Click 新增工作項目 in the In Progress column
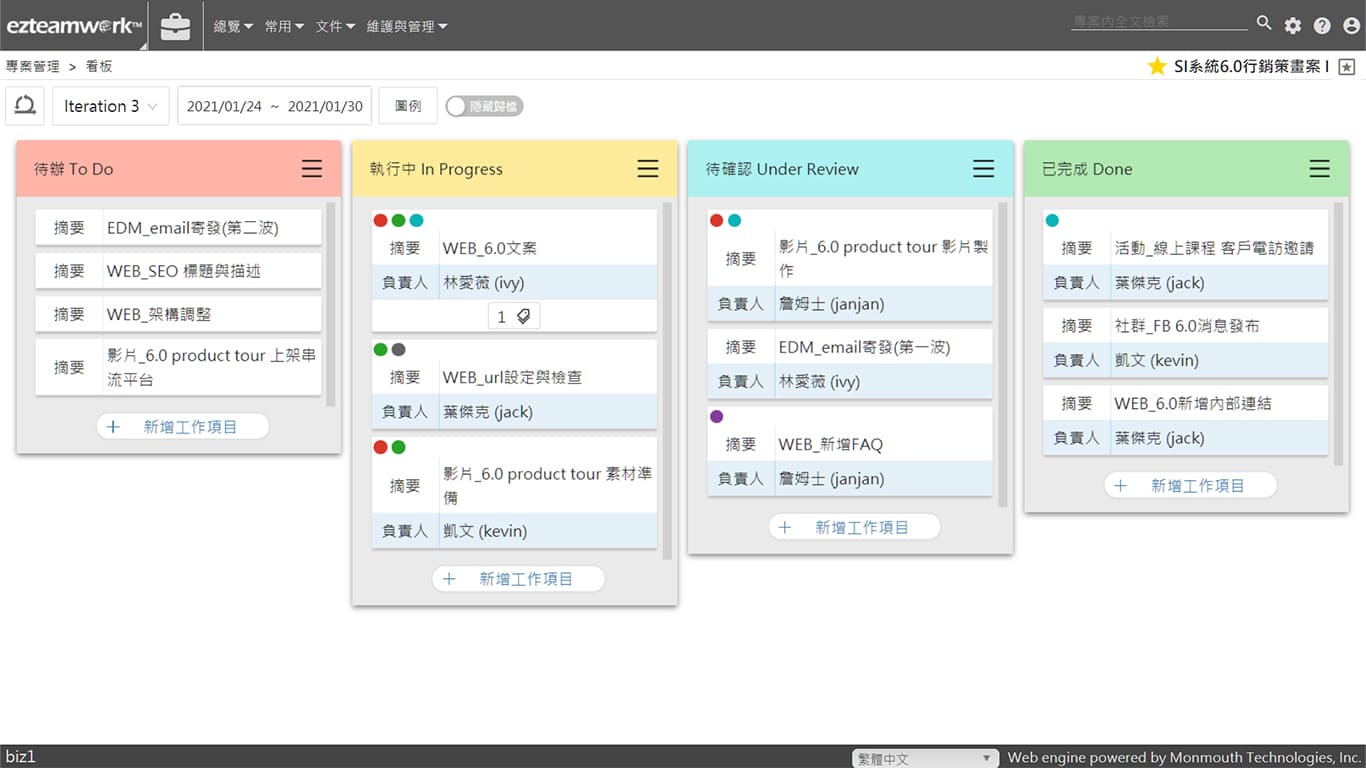The image size is (1366, 768). coord(518,578)
